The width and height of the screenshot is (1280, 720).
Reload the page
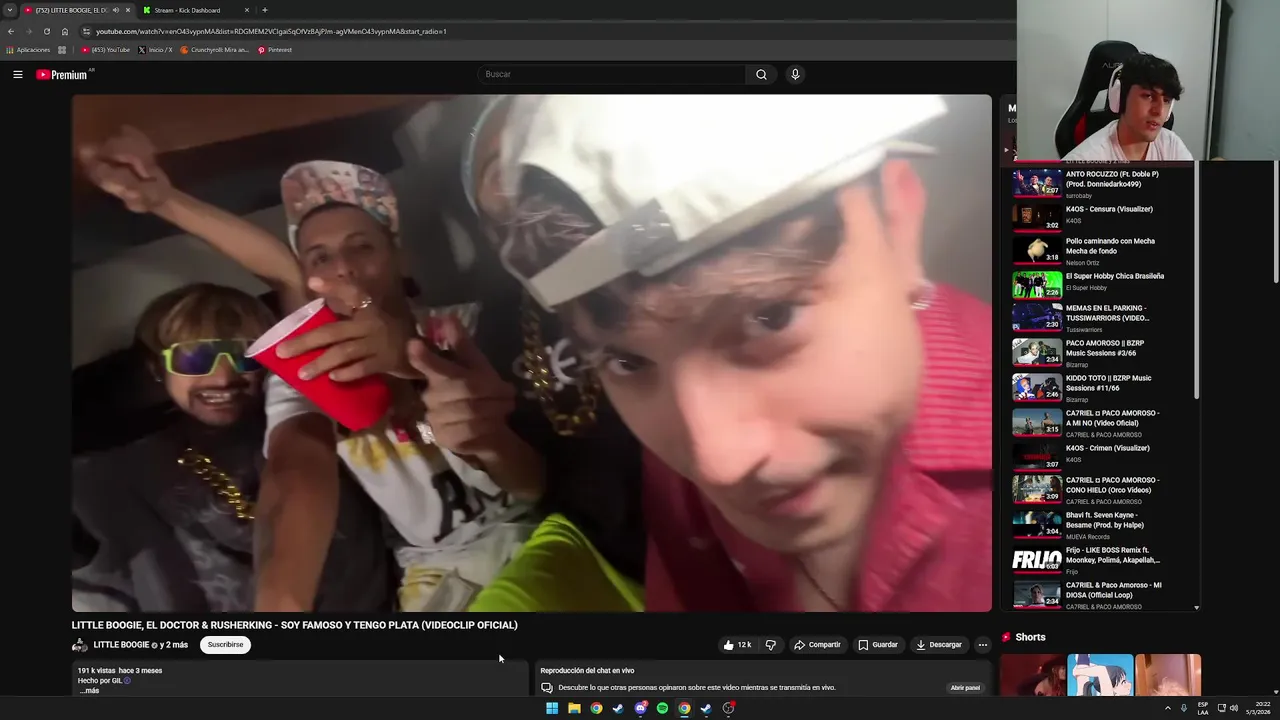pos(46,31)
